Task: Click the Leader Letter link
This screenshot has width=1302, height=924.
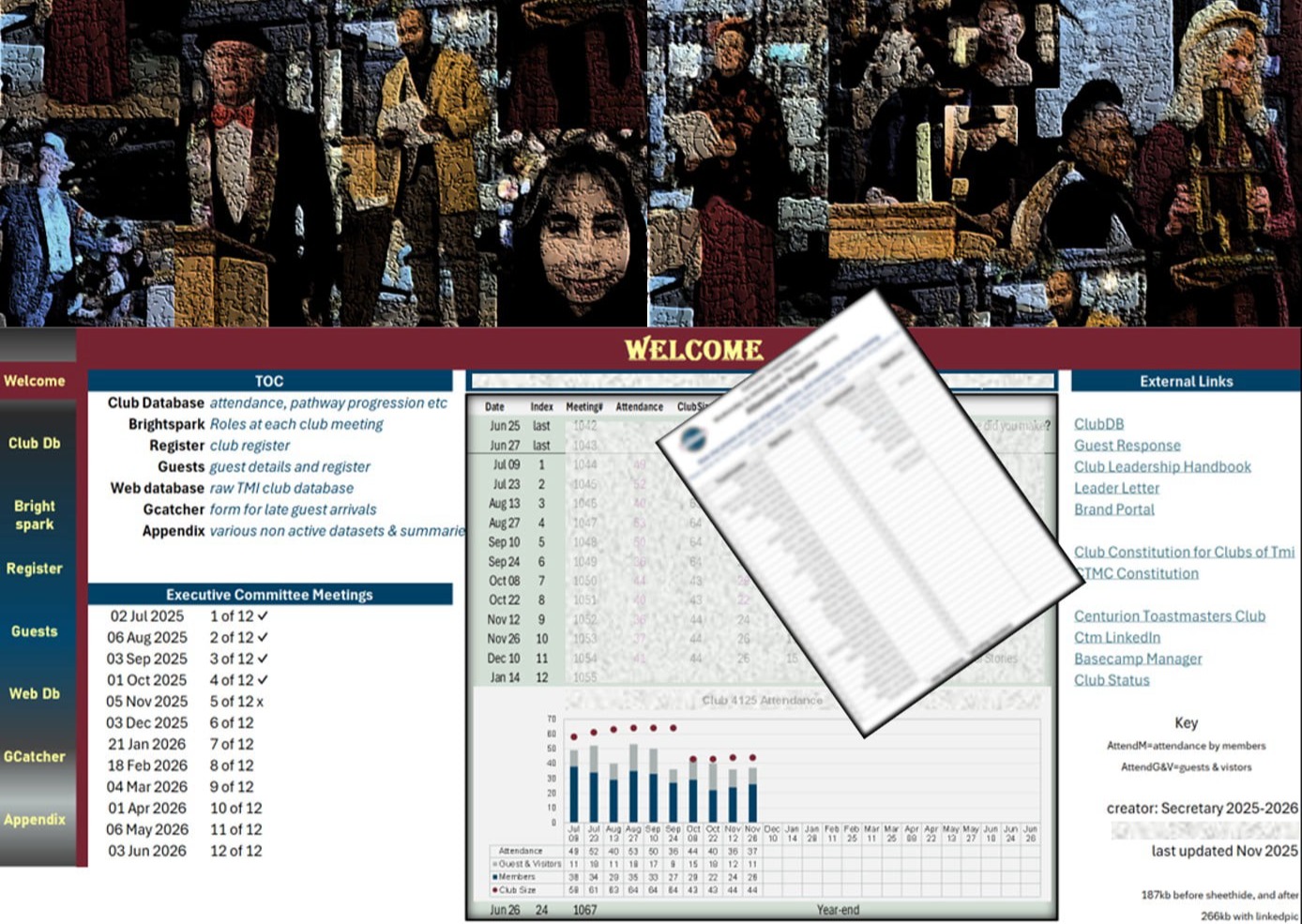Action: click(1116, 488)
